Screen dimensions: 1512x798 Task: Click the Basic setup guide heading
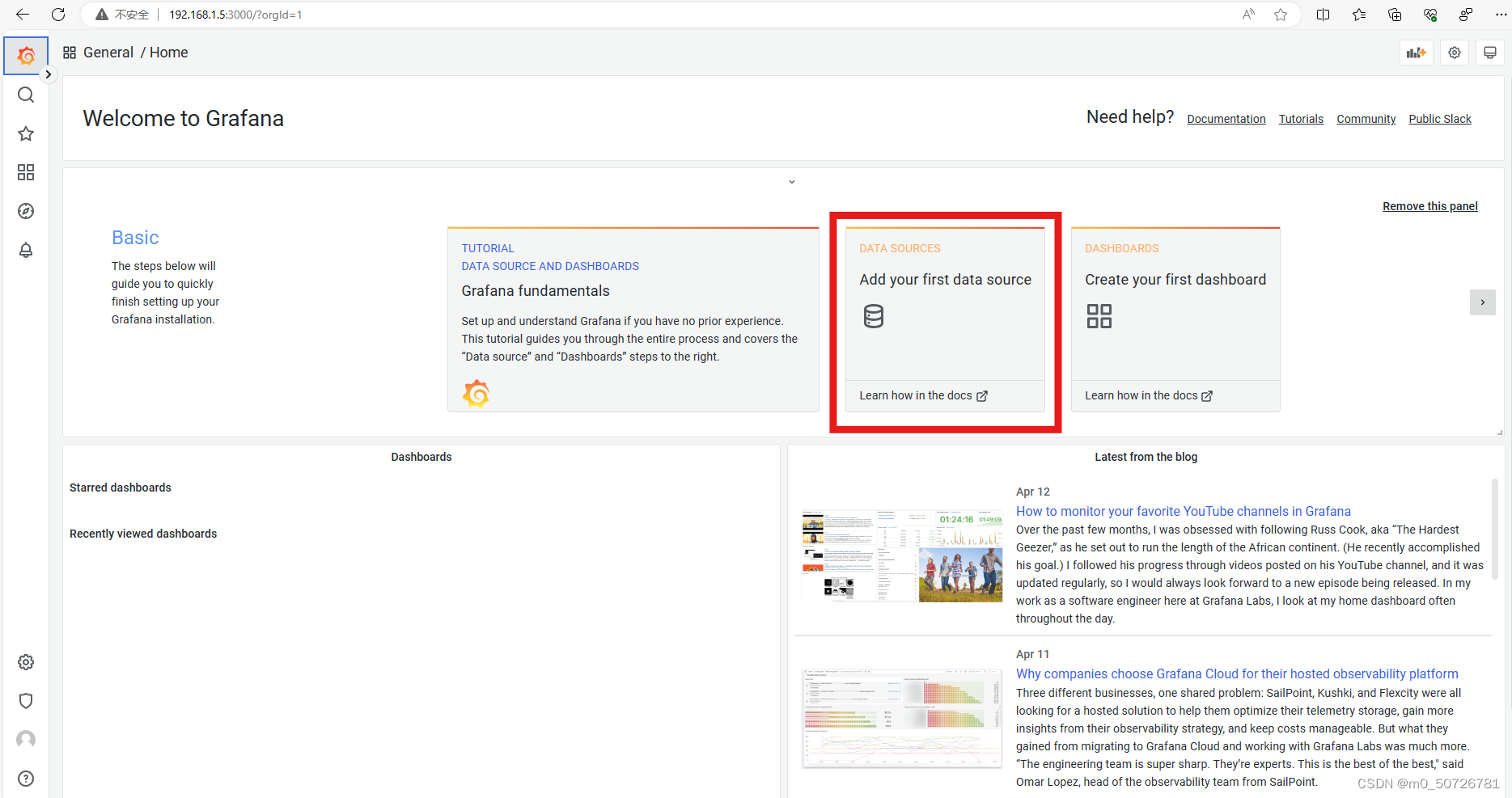[x=135, y=238]
